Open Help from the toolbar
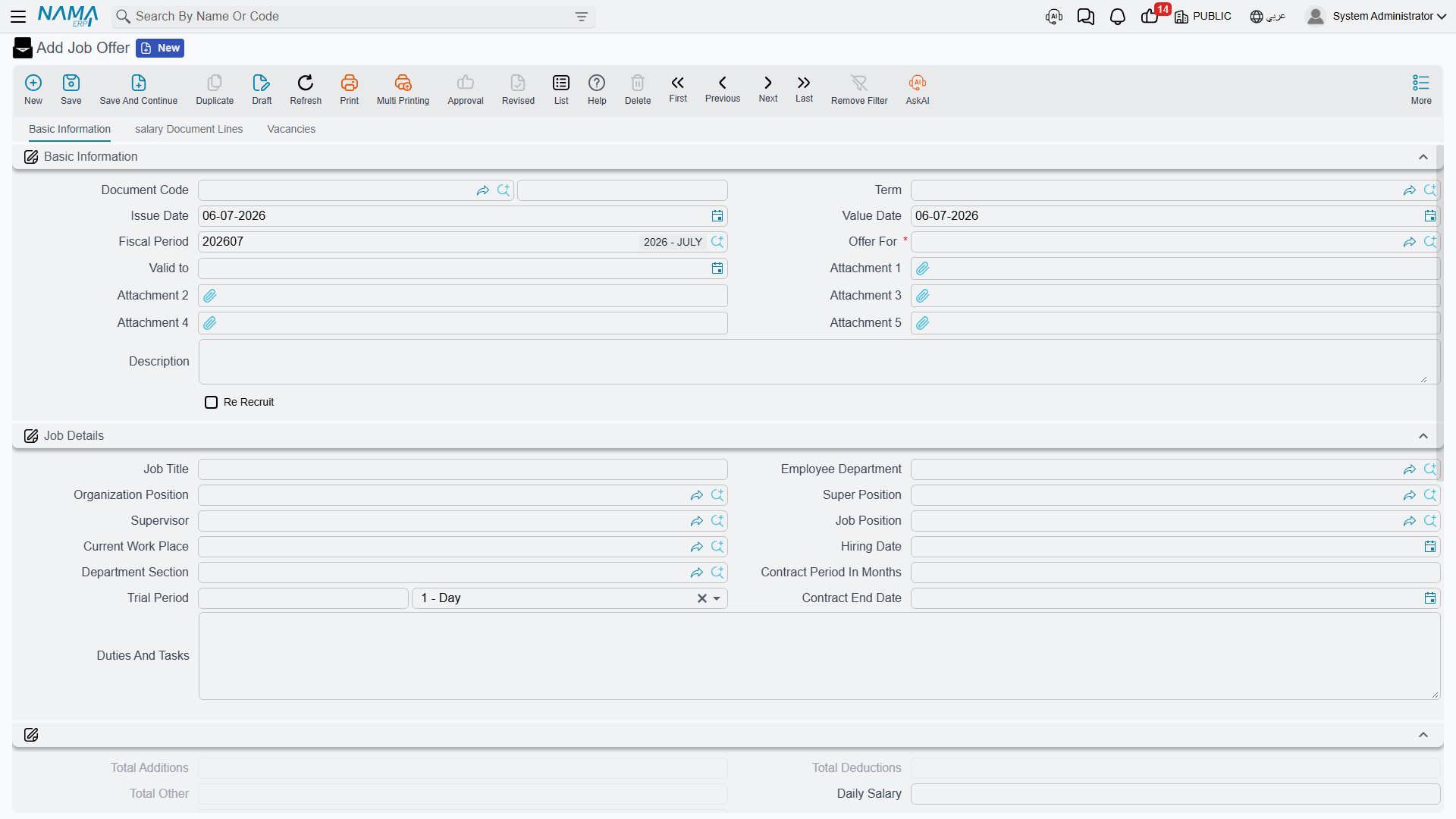This screenshot has width=1456, height=819. pyautogui.click(x=597, y=83)
